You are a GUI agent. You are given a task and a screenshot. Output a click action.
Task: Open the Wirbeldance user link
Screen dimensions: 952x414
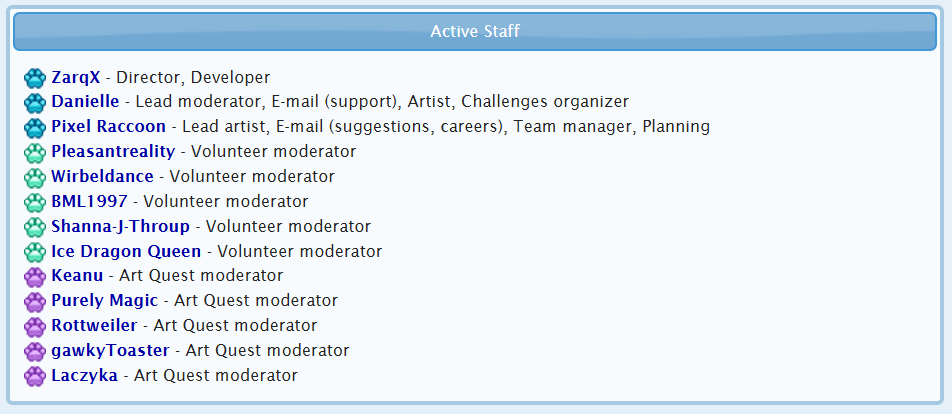pyautogui.click(x=102, y=177)
